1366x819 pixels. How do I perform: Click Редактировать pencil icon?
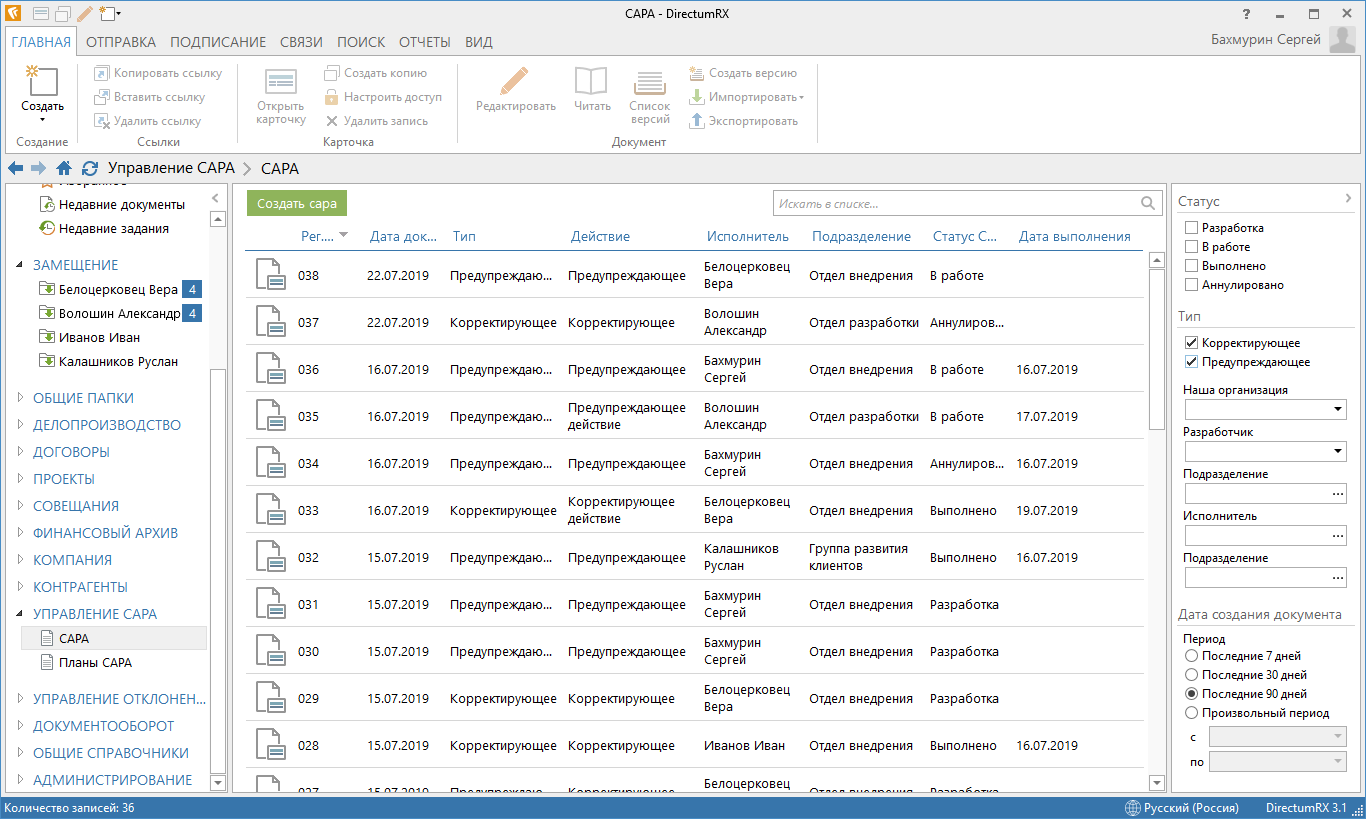coord(515,80)
